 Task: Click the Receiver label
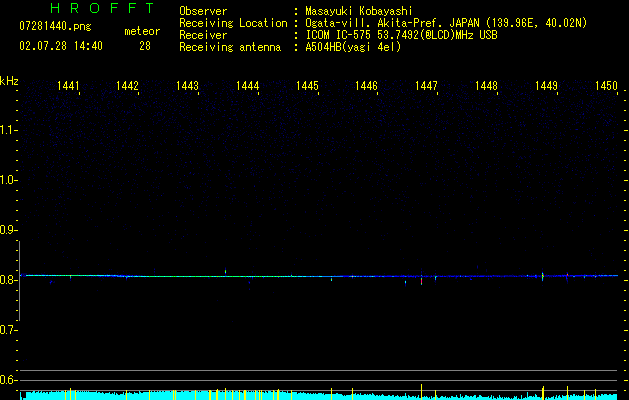[x=203, y=35]
